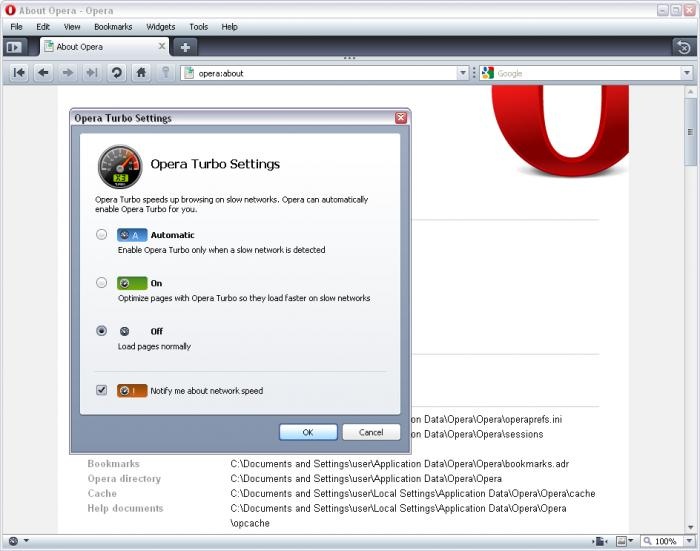Click the orange network speed notify icon
The image size is (700, 551).
point(132,391)
